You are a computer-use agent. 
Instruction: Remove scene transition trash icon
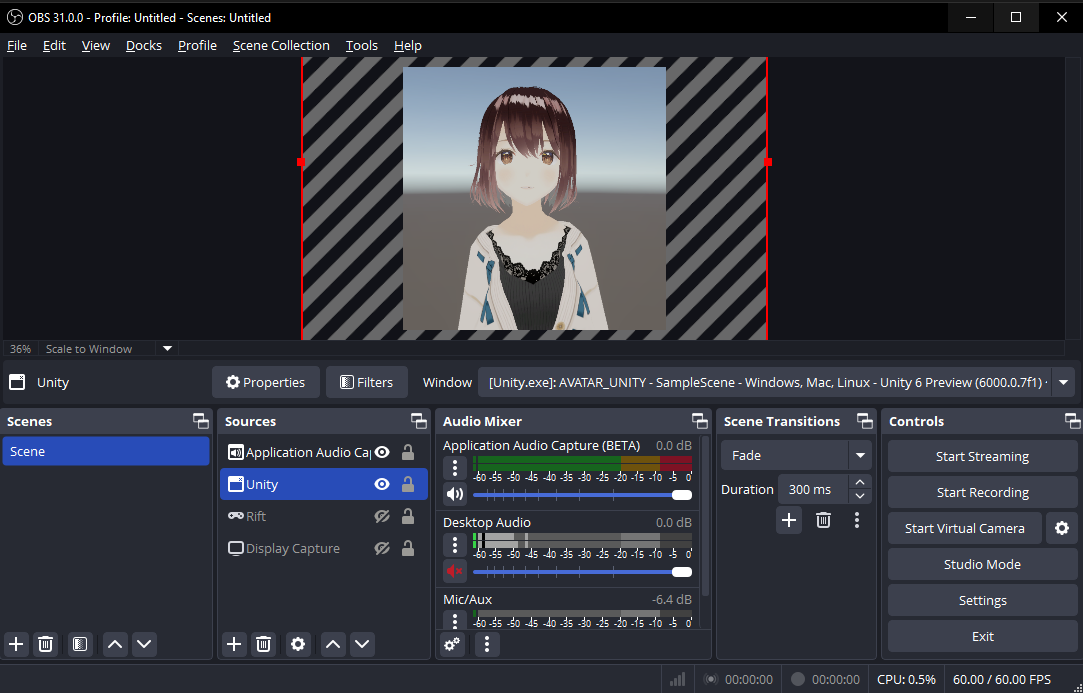coord(823,520)
